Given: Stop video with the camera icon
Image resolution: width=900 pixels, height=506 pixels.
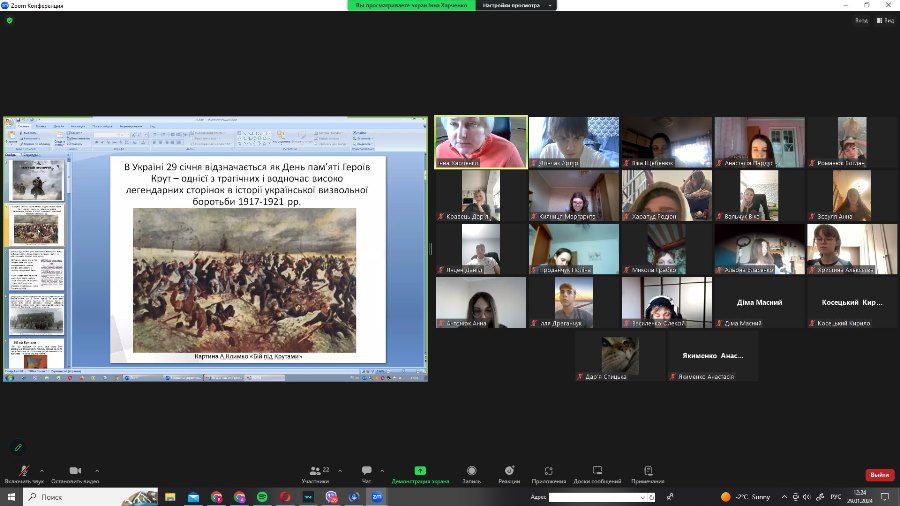Looking at the screenshot, I should [75, 470].
